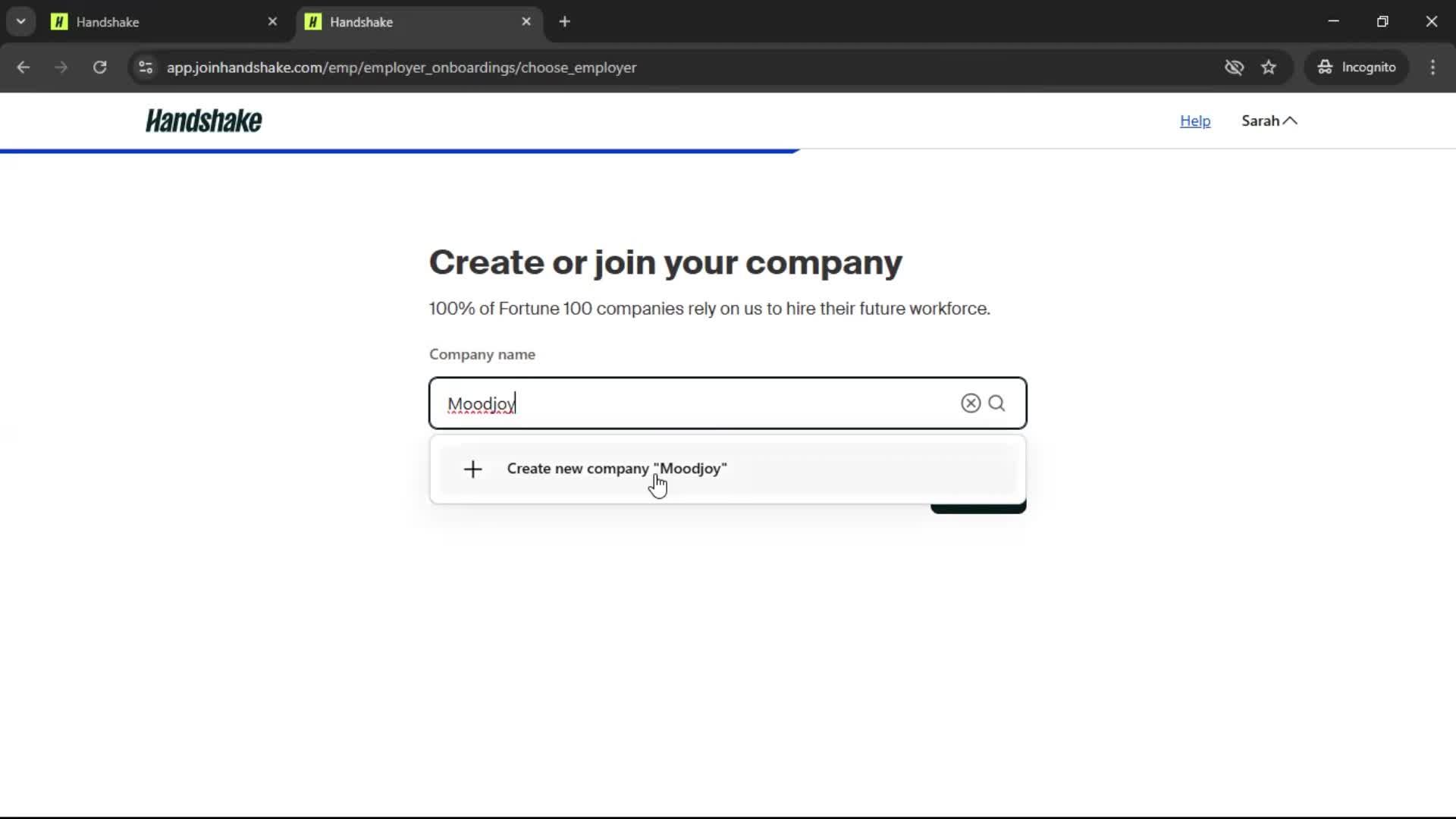The width and height of the screenshot is (1456, 819).
Task: Close the first Handshake tab
Action: (272, 22)
